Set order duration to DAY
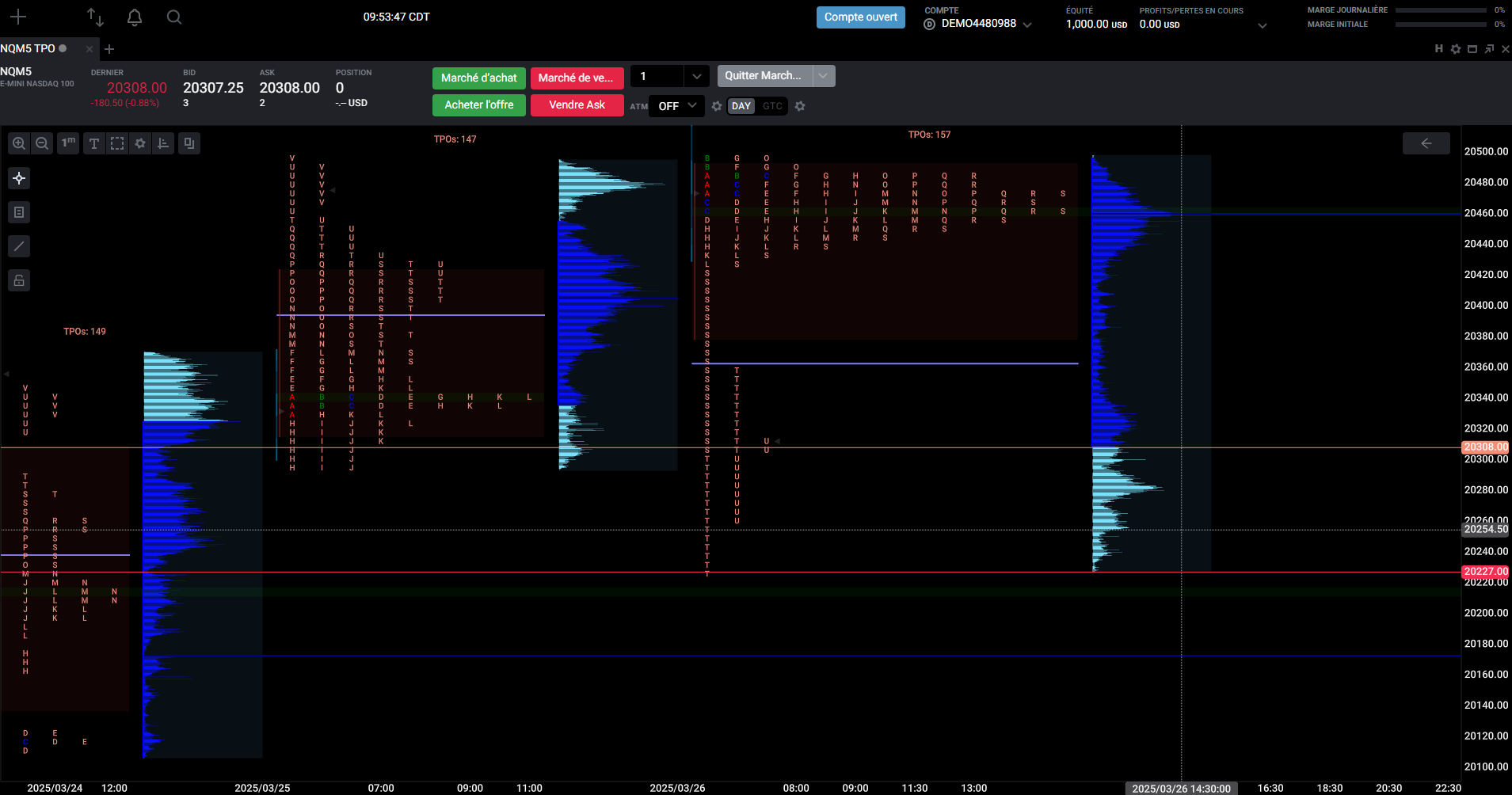This screenshot has height=795, width=1512. (741, 106)
